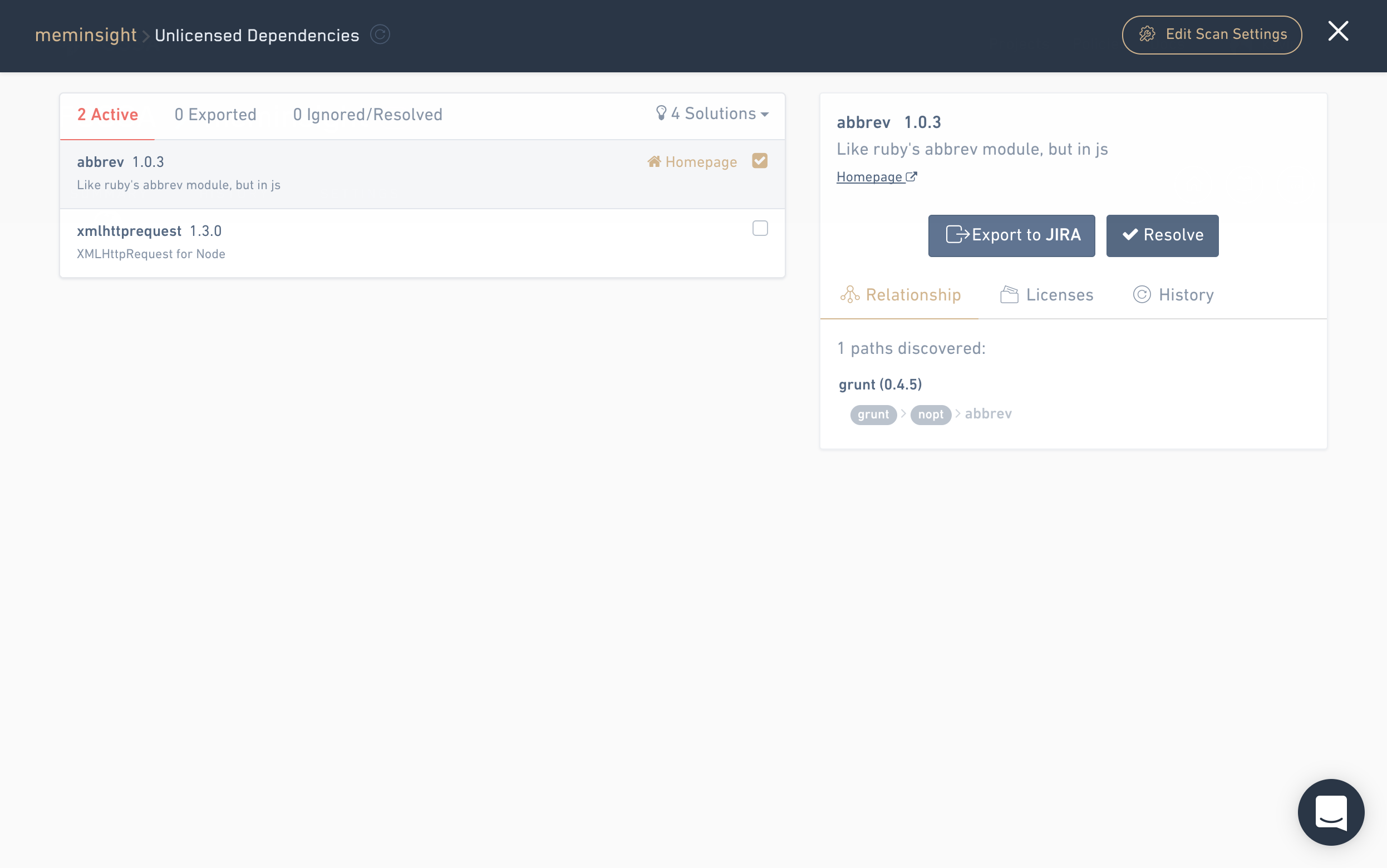The height and width of the screenshot is (868, 1387).
Task: Click the Licenses folder icon
Action: tap(1009, 294)
